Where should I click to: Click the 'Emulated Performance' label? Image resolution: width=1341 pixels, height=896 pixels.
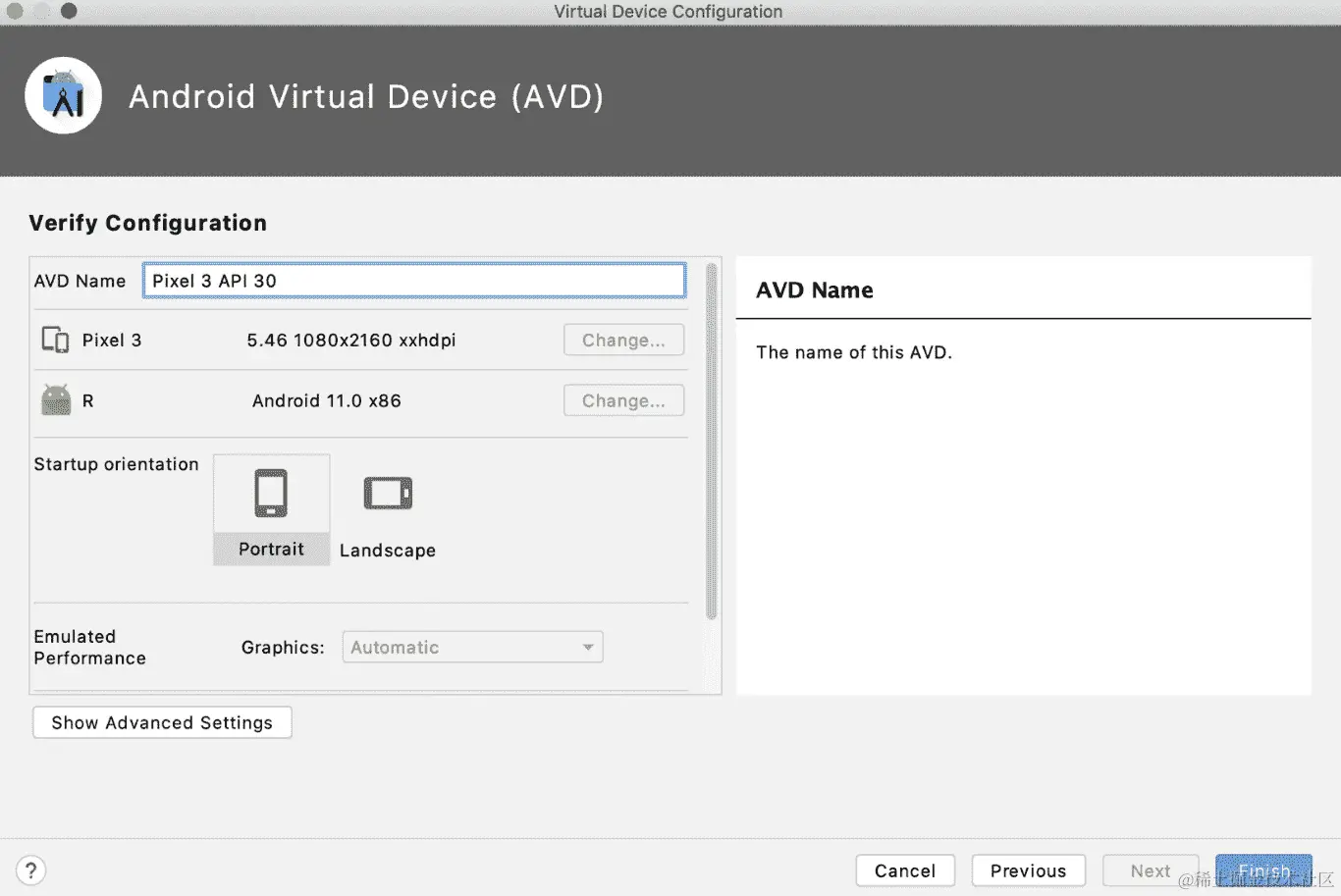(90, 647)
